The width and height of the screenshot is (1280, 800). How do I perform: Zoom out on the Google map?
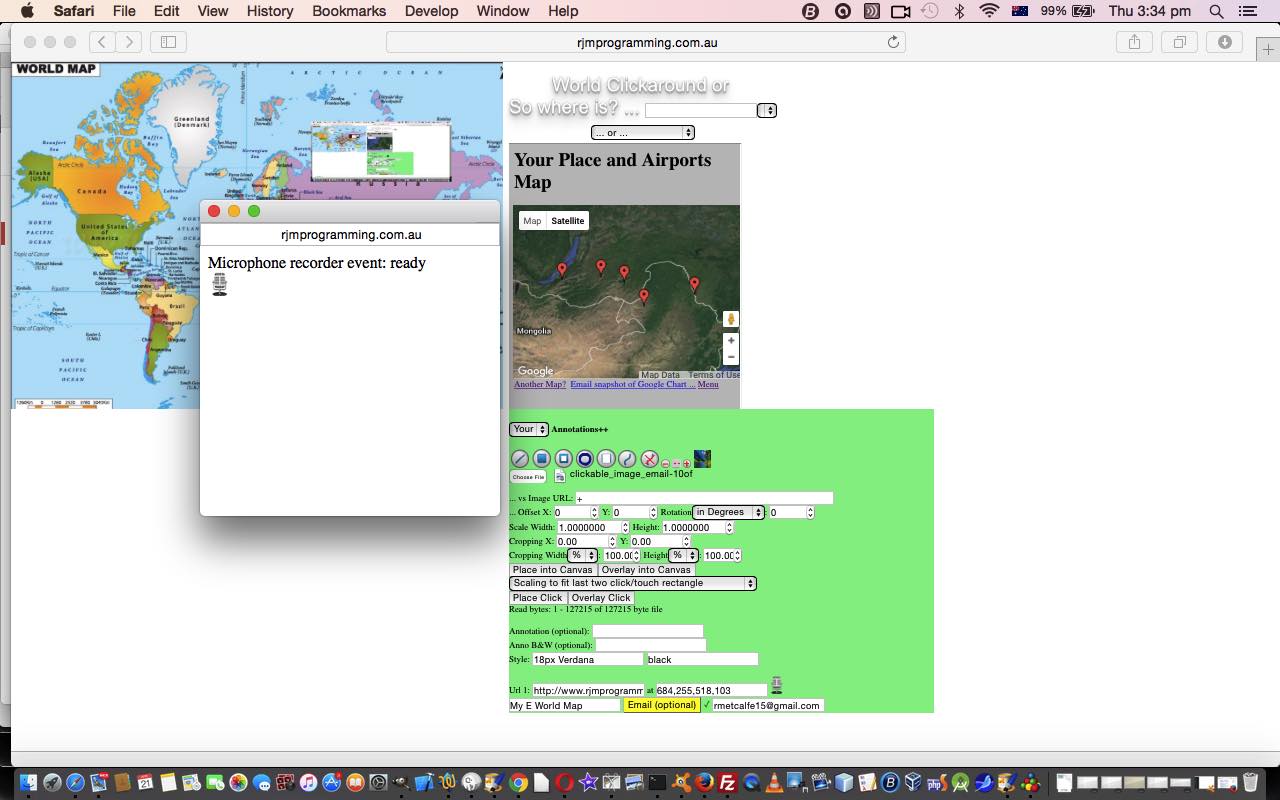(x=731, y=357)
